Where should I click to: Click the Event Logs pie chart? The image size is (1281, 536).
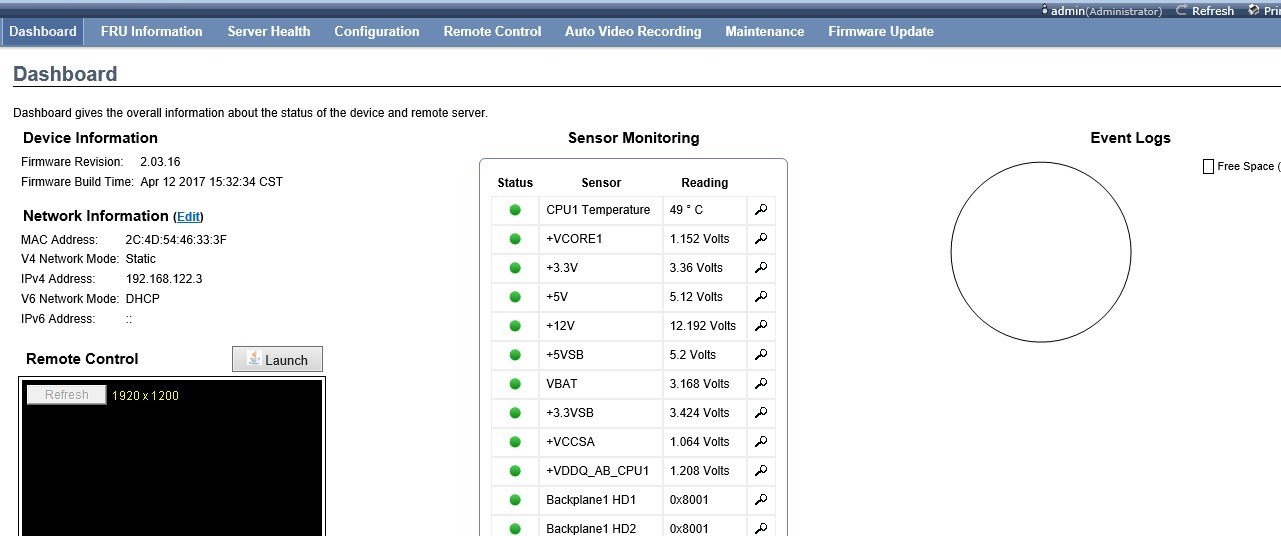tap(1041, 253)
